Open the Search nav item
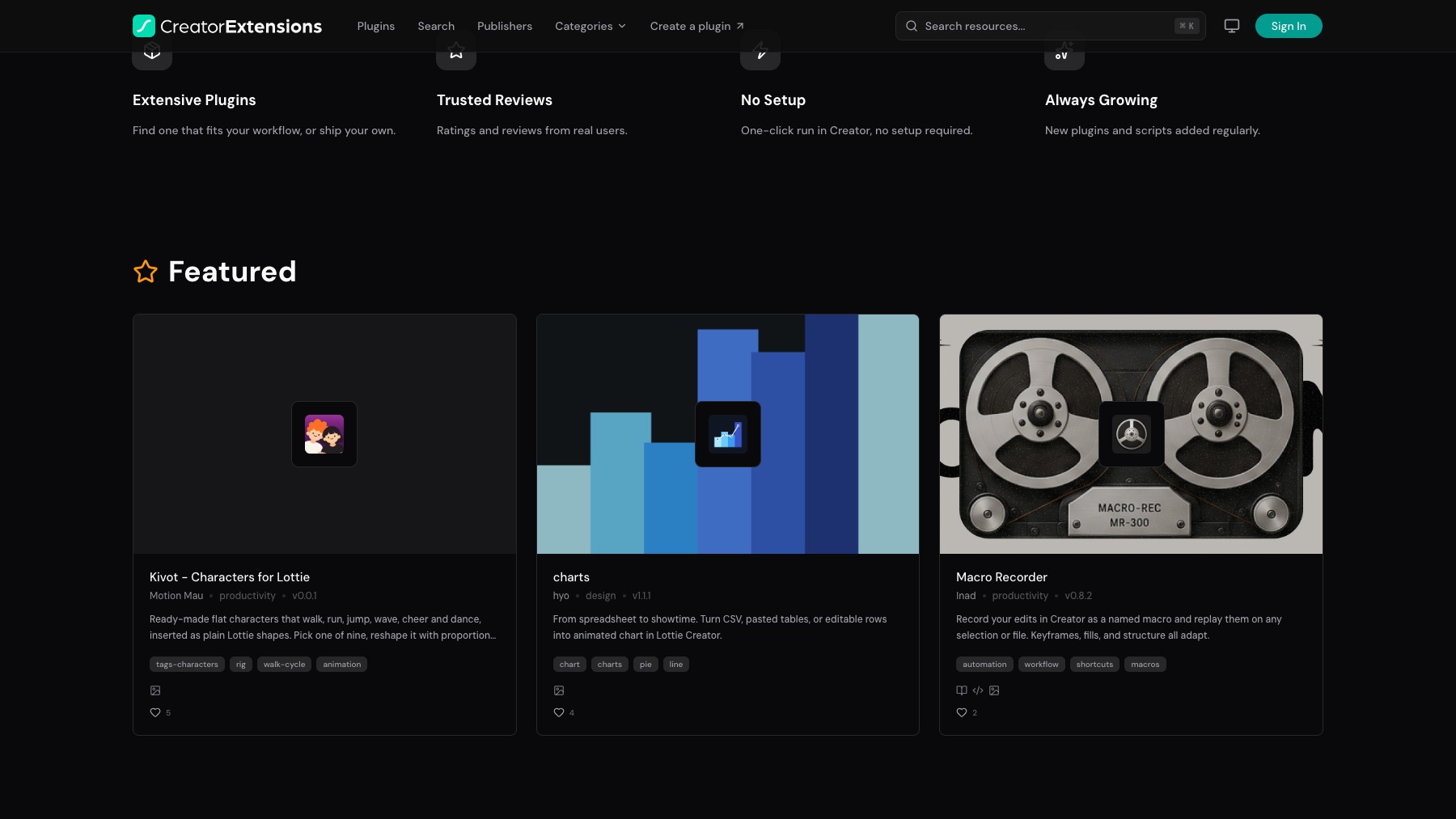1456x819 pixels. click(436, 26)
